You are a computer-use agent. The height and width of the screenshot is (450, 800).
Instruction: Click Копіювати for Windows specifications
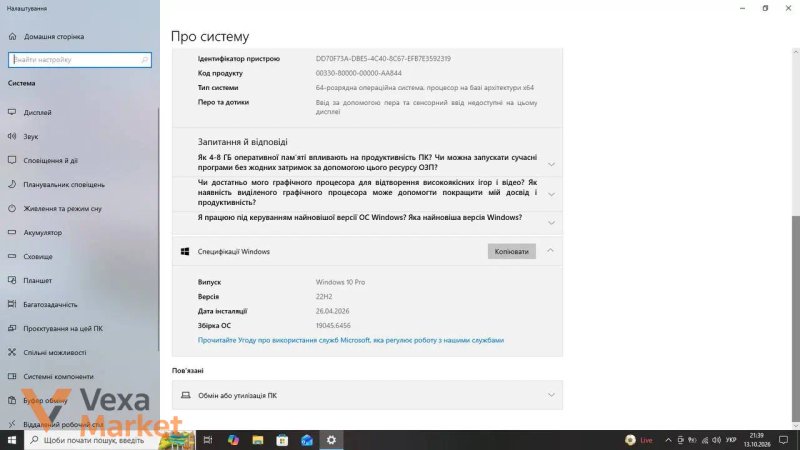click(512, 251)
